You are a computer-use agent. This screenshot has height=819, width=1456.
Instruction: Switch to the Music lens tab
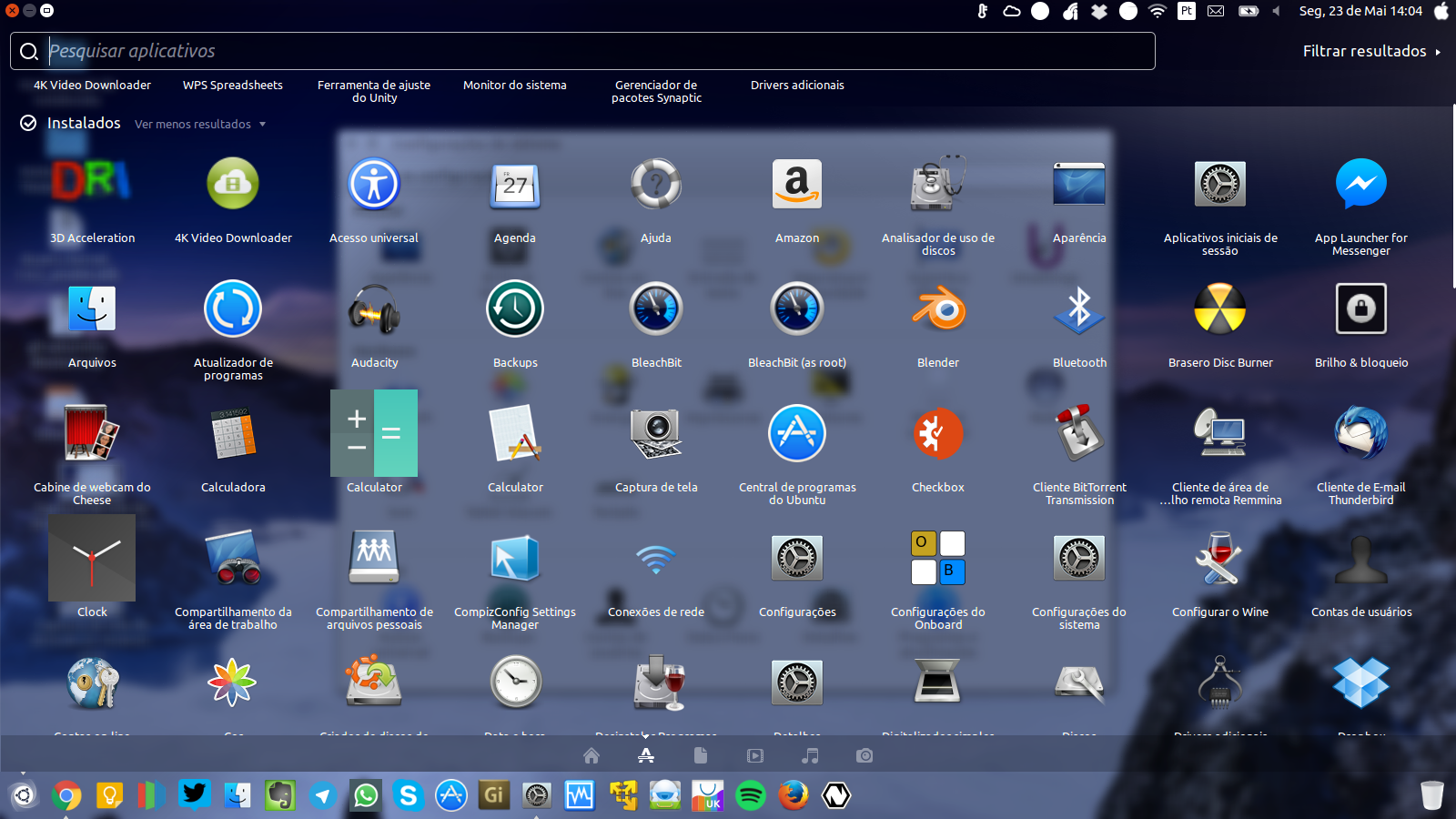click(x=810, y=755)
